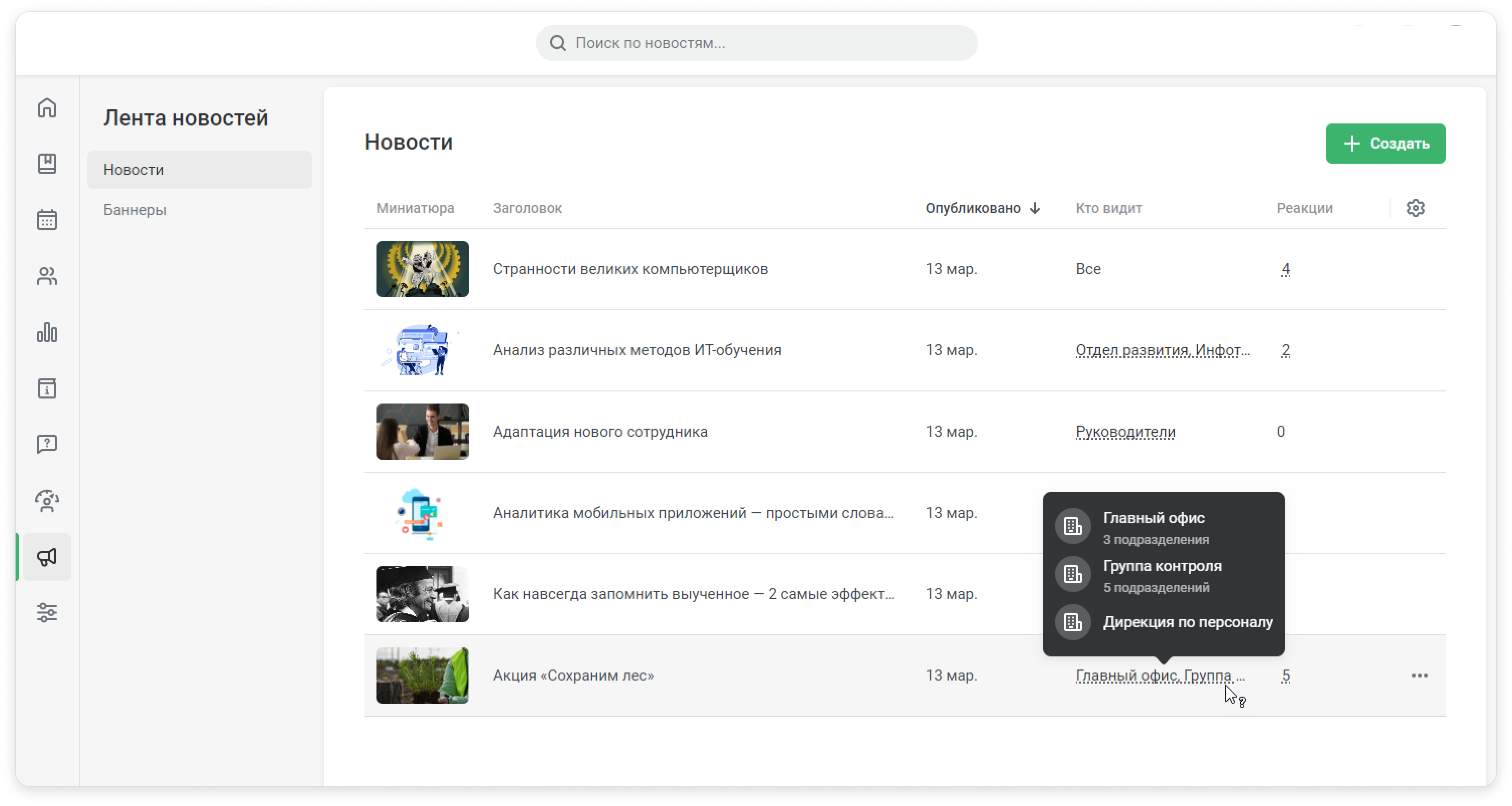Screen dimensions: 1512x806
Task: Open news «Как навсегда запомнить выученное»
Action: [694, 594]
